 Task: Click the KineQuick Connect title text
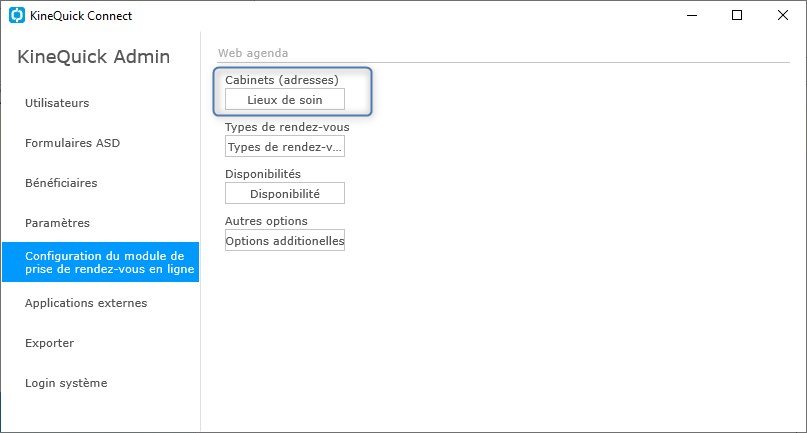[x=81, y=16]
